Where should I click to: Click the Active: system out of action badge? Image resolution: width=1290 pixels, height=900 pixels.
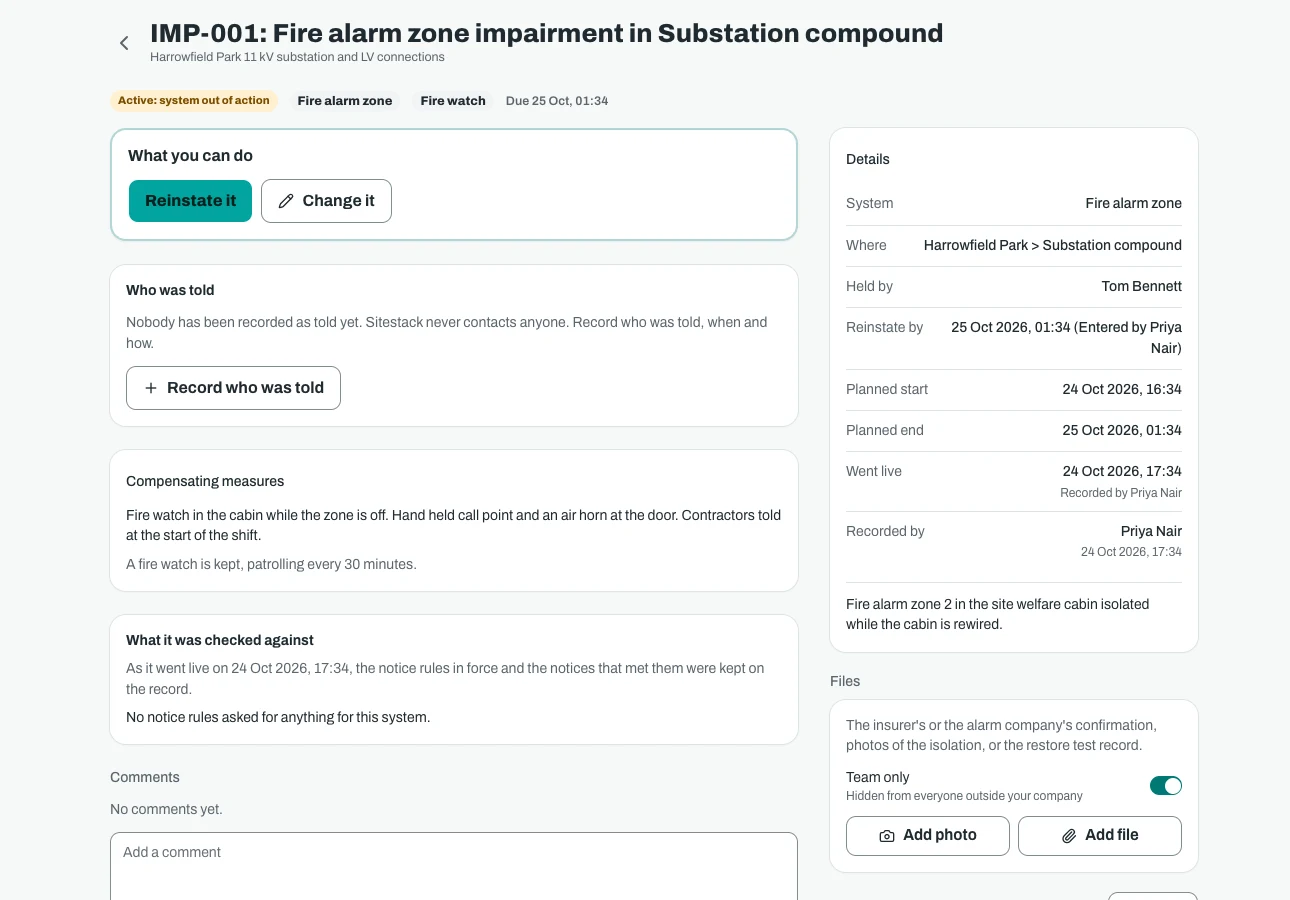coord(194,100)
